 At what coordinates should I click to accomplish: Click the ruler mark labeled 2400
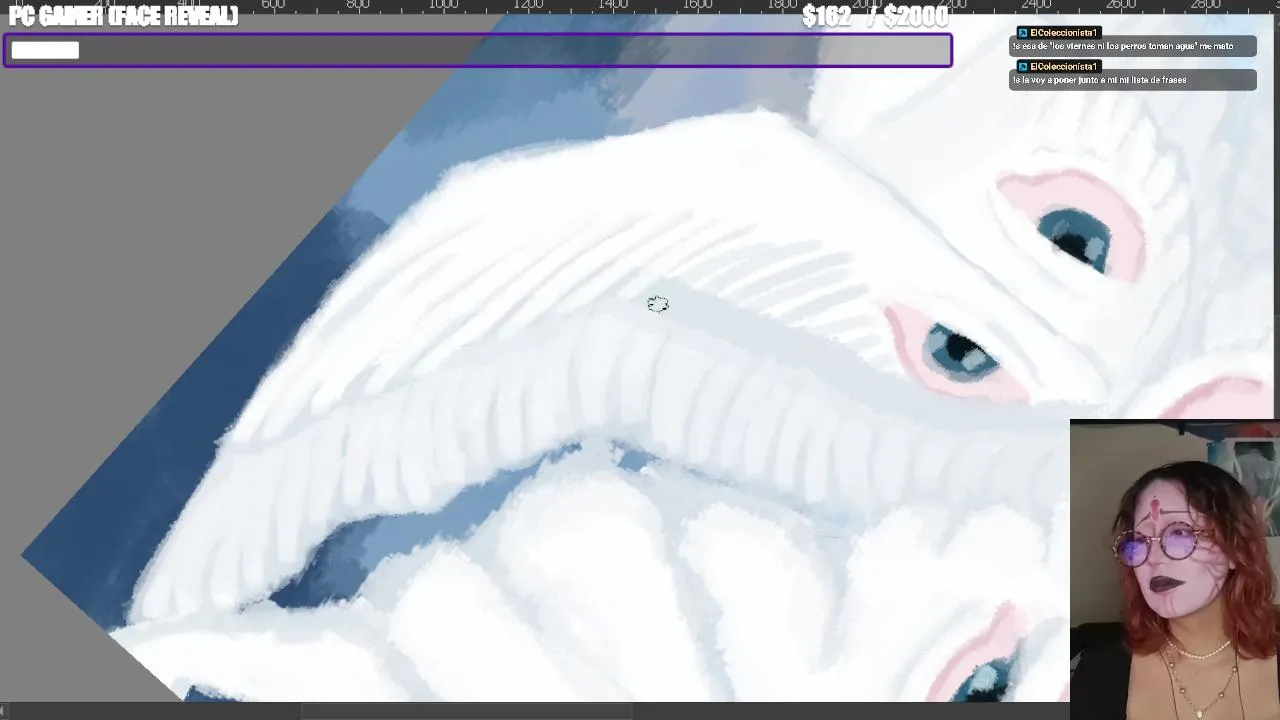1037,5
